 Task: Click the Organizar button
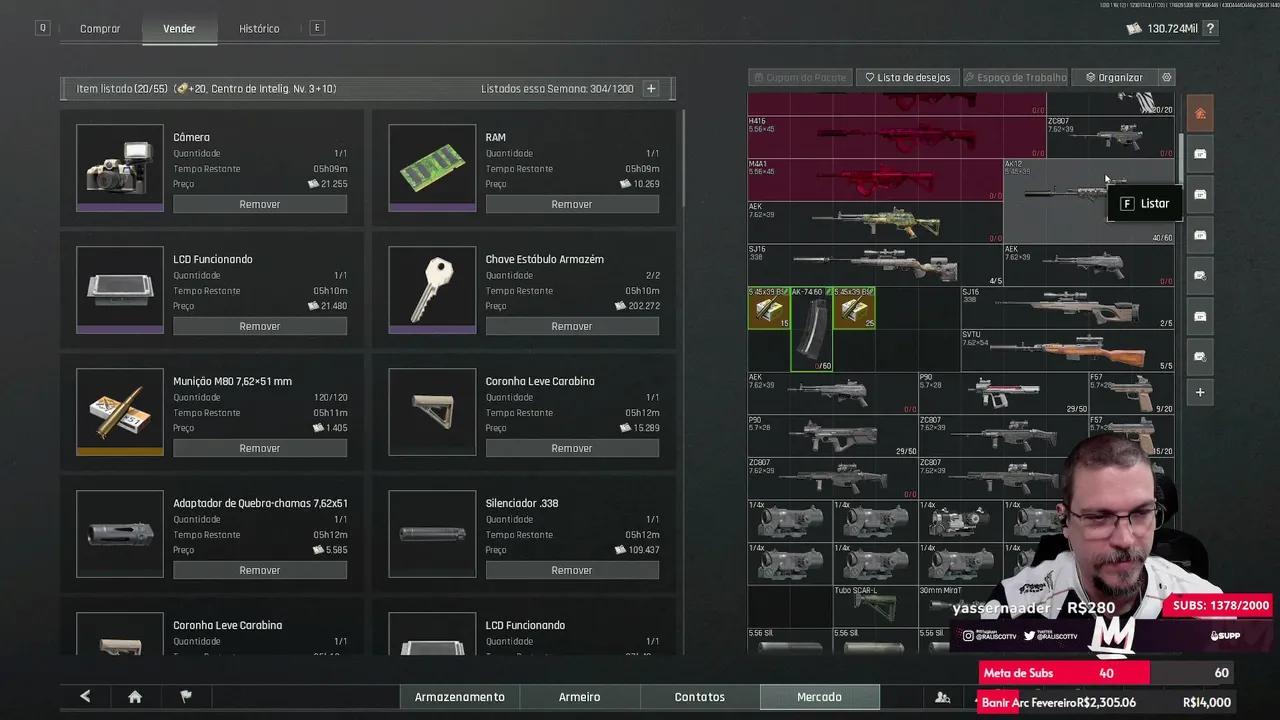point(1114,77)
